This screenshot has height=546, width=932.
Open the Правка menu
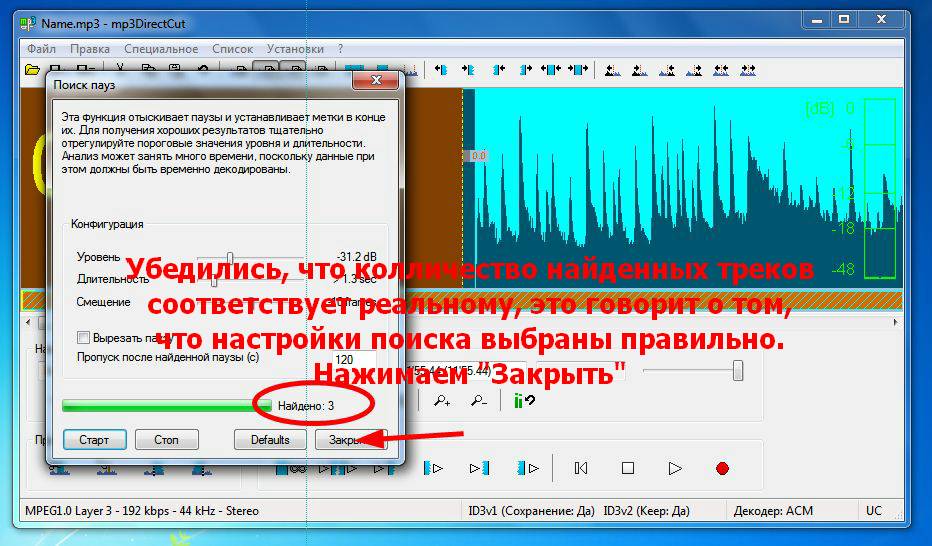[90, 49]
